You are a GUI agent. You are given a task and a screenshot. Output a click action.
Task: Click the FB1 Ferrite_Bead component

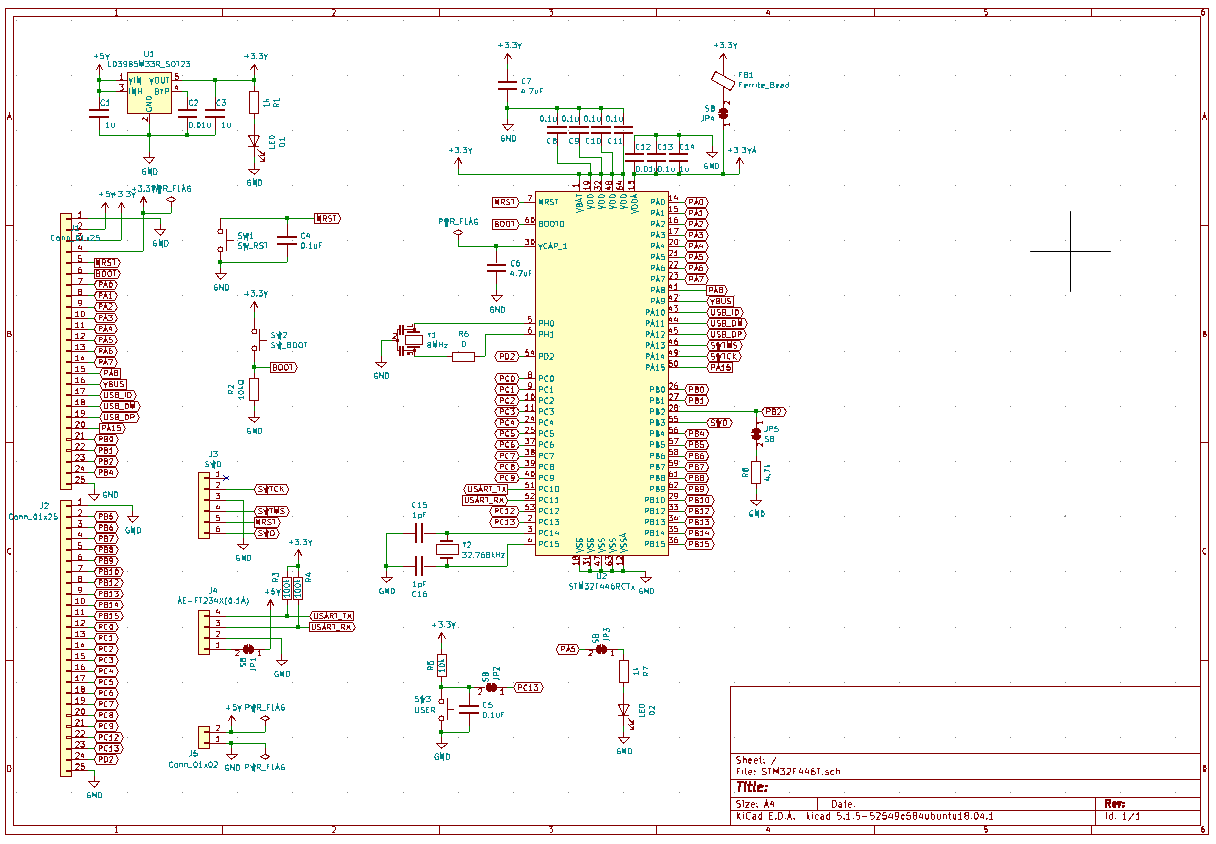(722, 80)
